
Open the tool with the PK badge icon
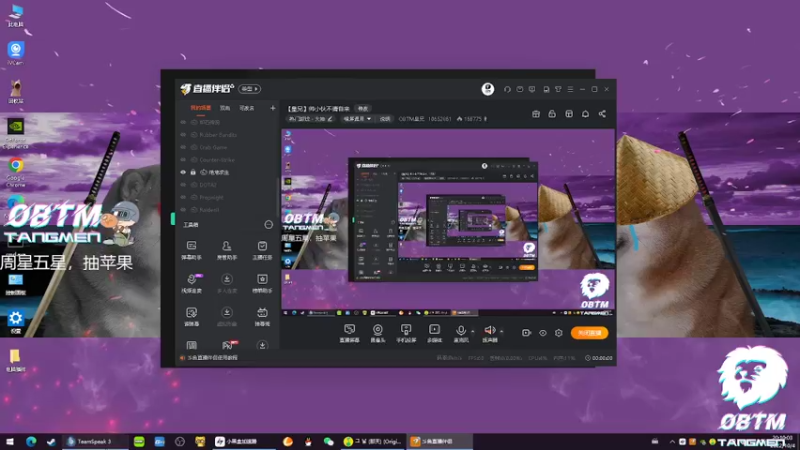point(228,345)
